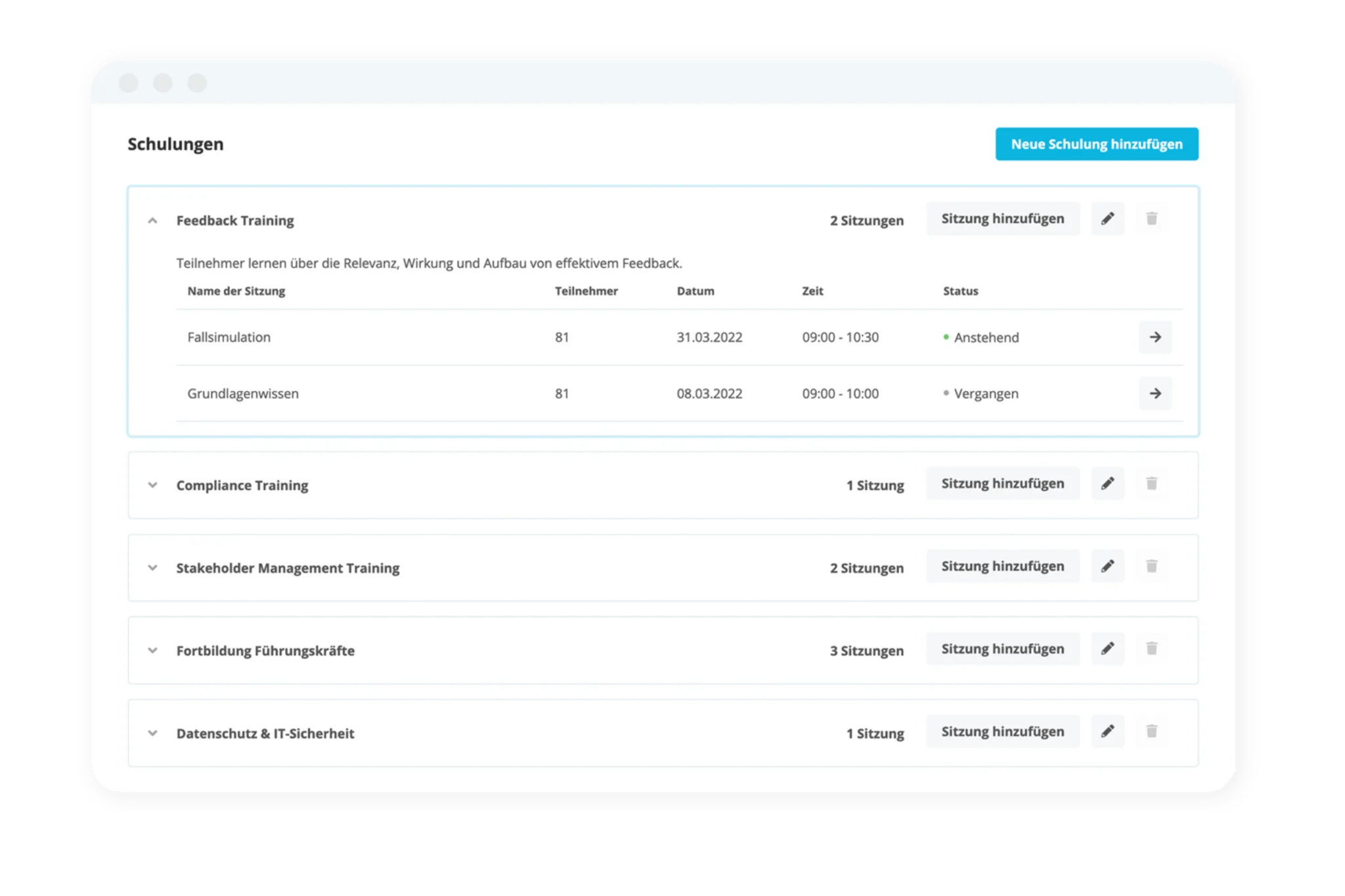Open Grundlagenwissen session via arrow icon

(x=1155, y=393)
